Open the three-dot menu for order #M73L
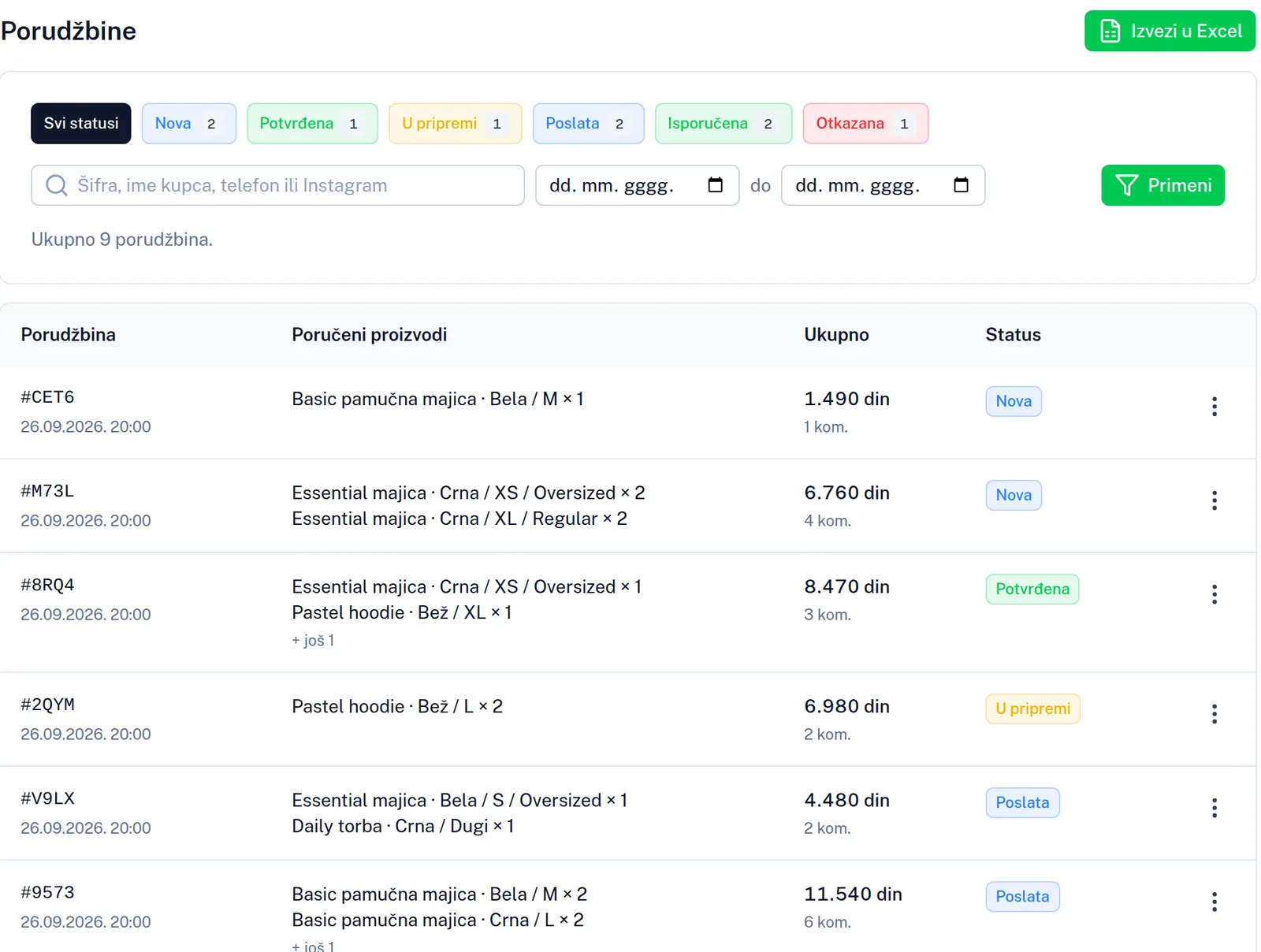This screenshot has height=952, width=1261. pos(1214,500)
